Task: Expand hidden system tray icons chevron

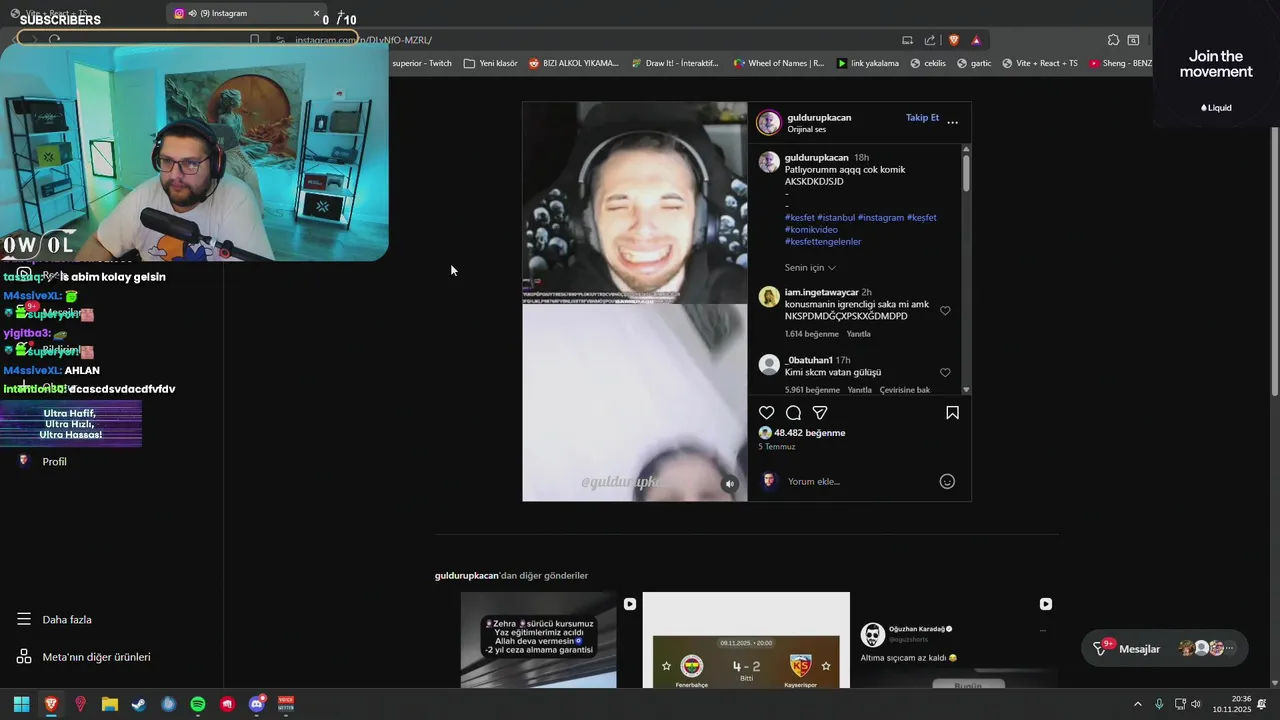Action: click(x=1137, y=704)
